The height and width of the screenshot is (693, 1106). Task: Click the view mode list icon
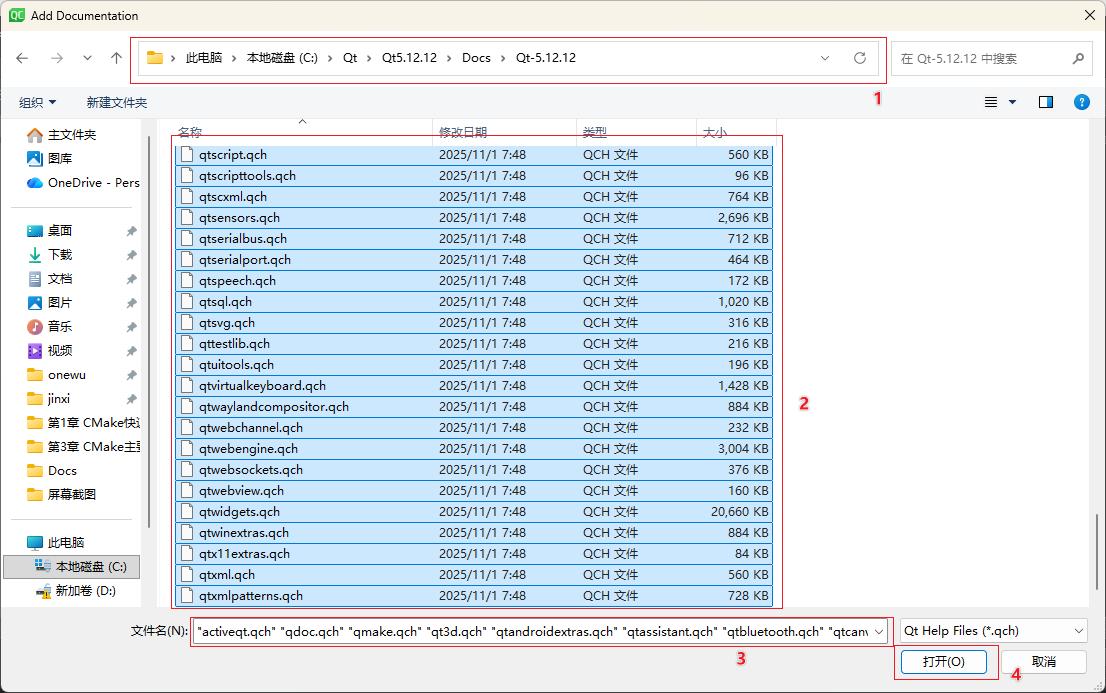990,102
